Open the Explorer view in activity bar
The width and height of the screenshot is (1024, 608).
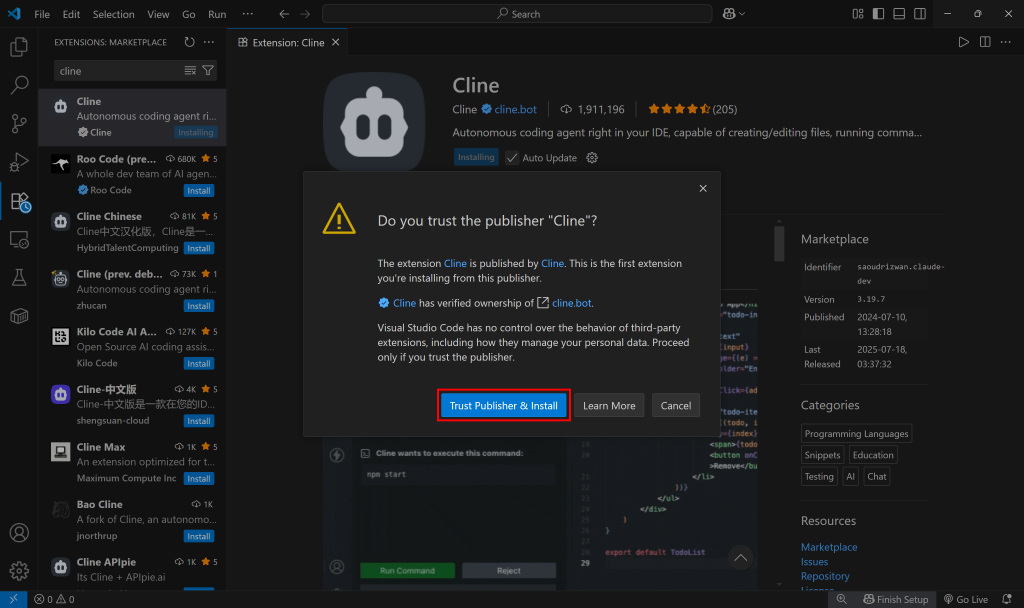(19, 47)
